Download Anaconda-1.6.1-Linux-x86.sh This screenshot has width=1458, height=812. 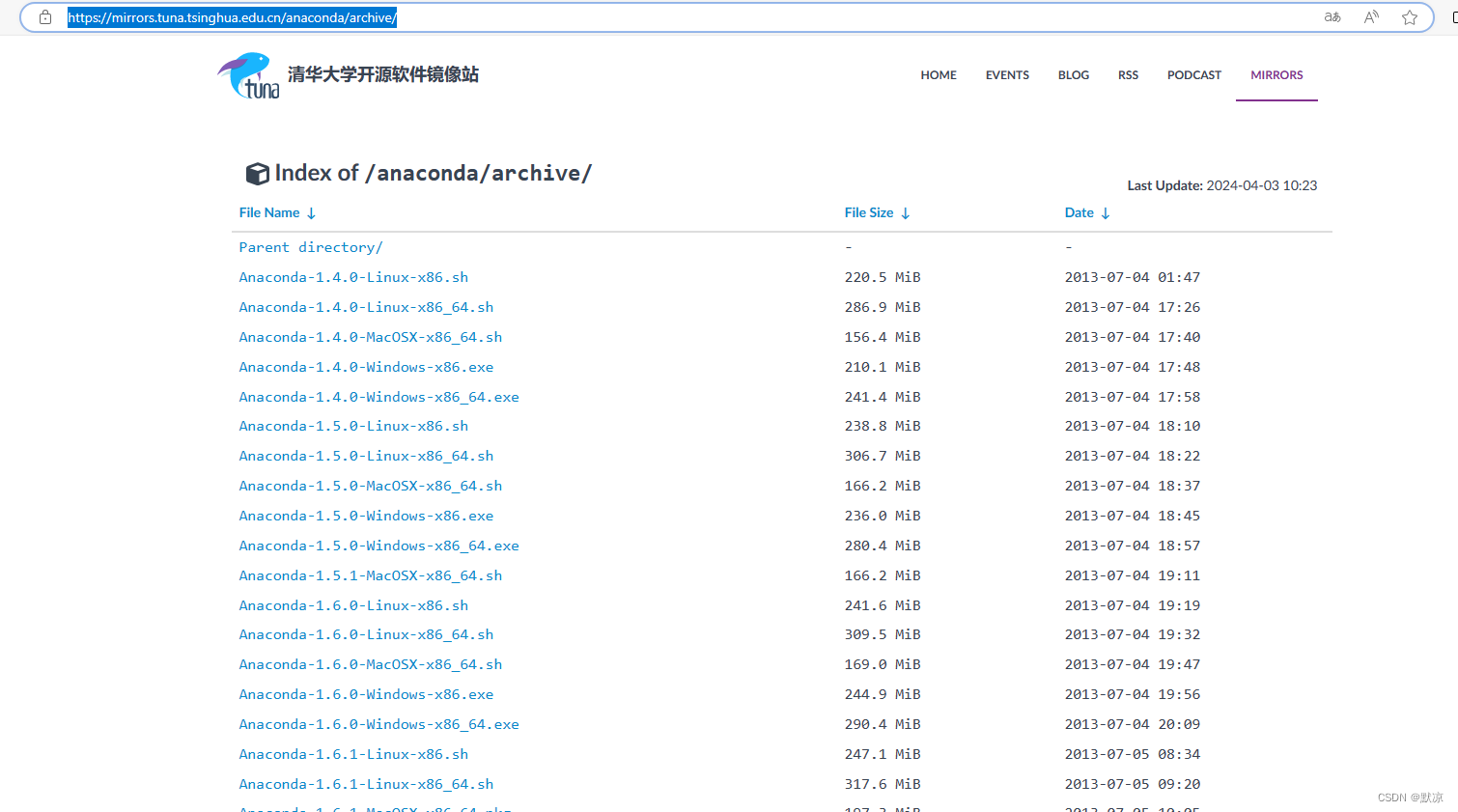point(353,755)
